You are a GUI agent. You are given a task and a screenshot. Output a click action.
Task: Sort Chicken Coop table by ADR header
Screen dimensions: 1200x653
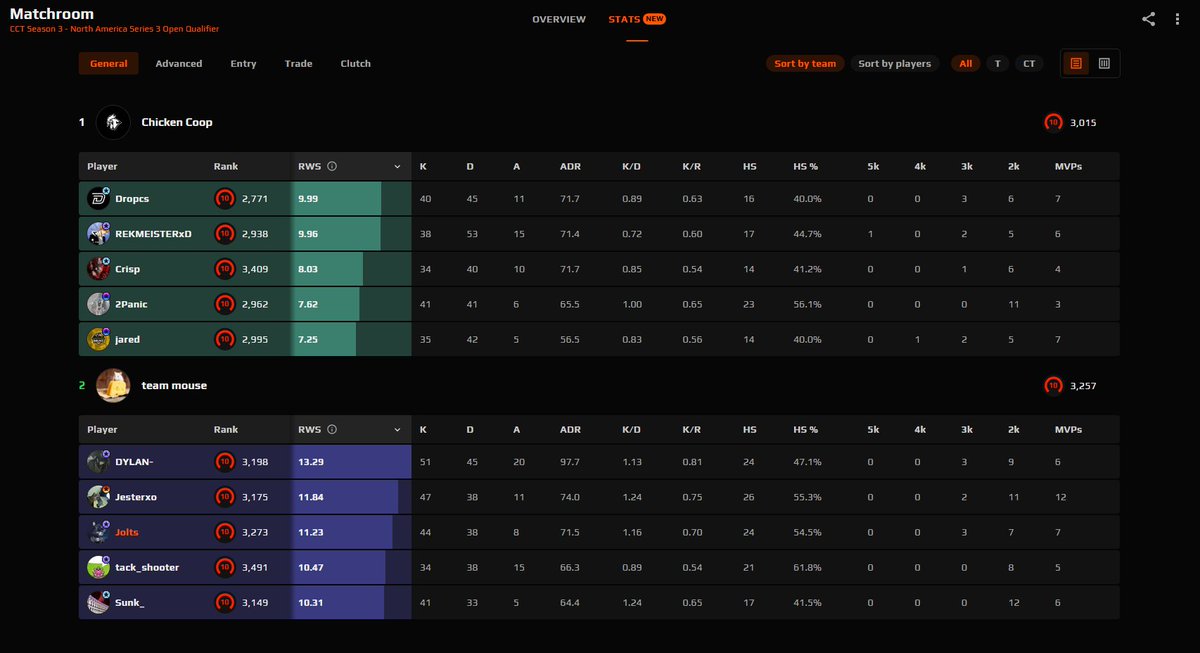570,166
